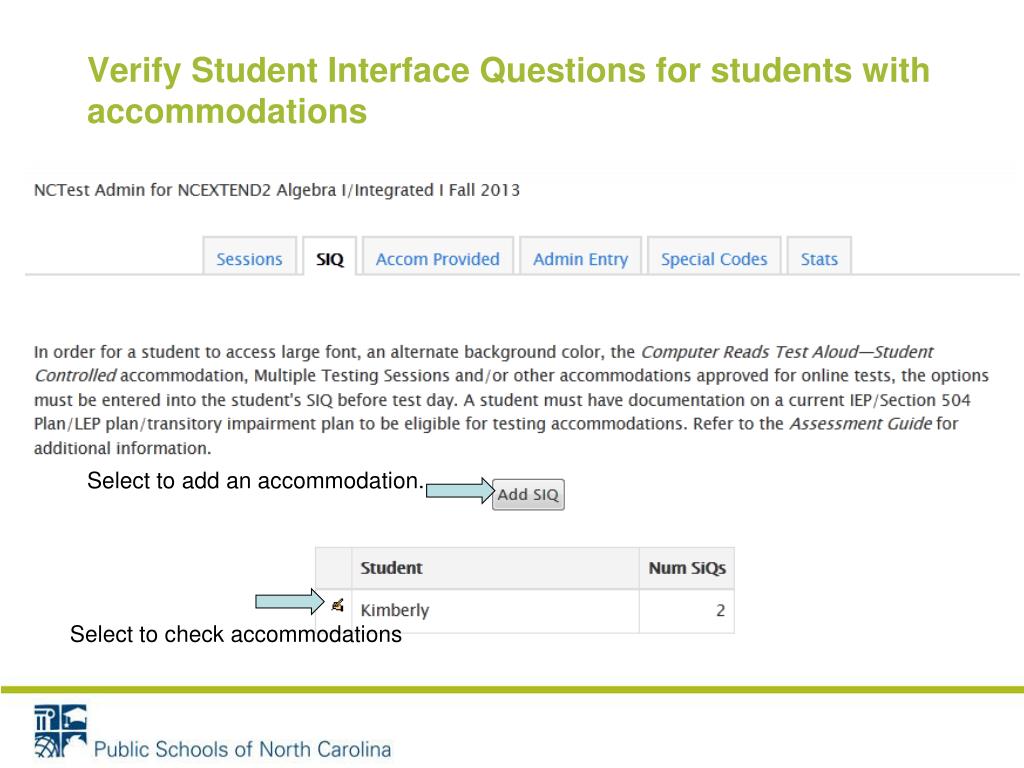
Task: Click the 'Select to check accommodations' label
Action: tap(236, 634)
